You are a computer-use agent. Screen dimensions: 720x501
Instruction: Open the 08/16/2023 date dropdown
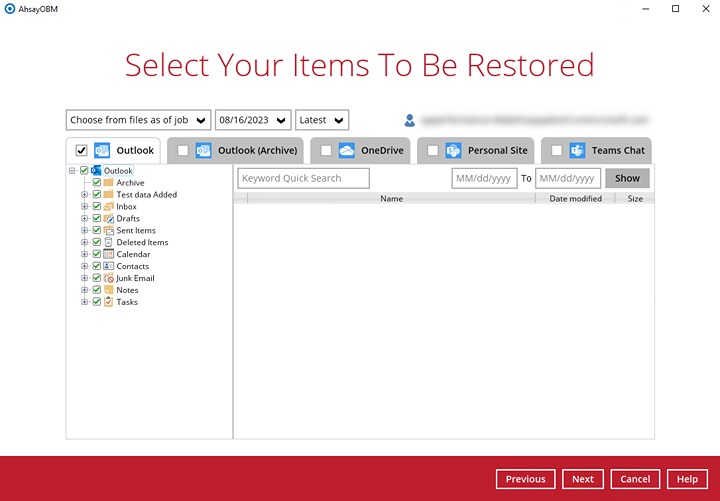click(252, 120)
